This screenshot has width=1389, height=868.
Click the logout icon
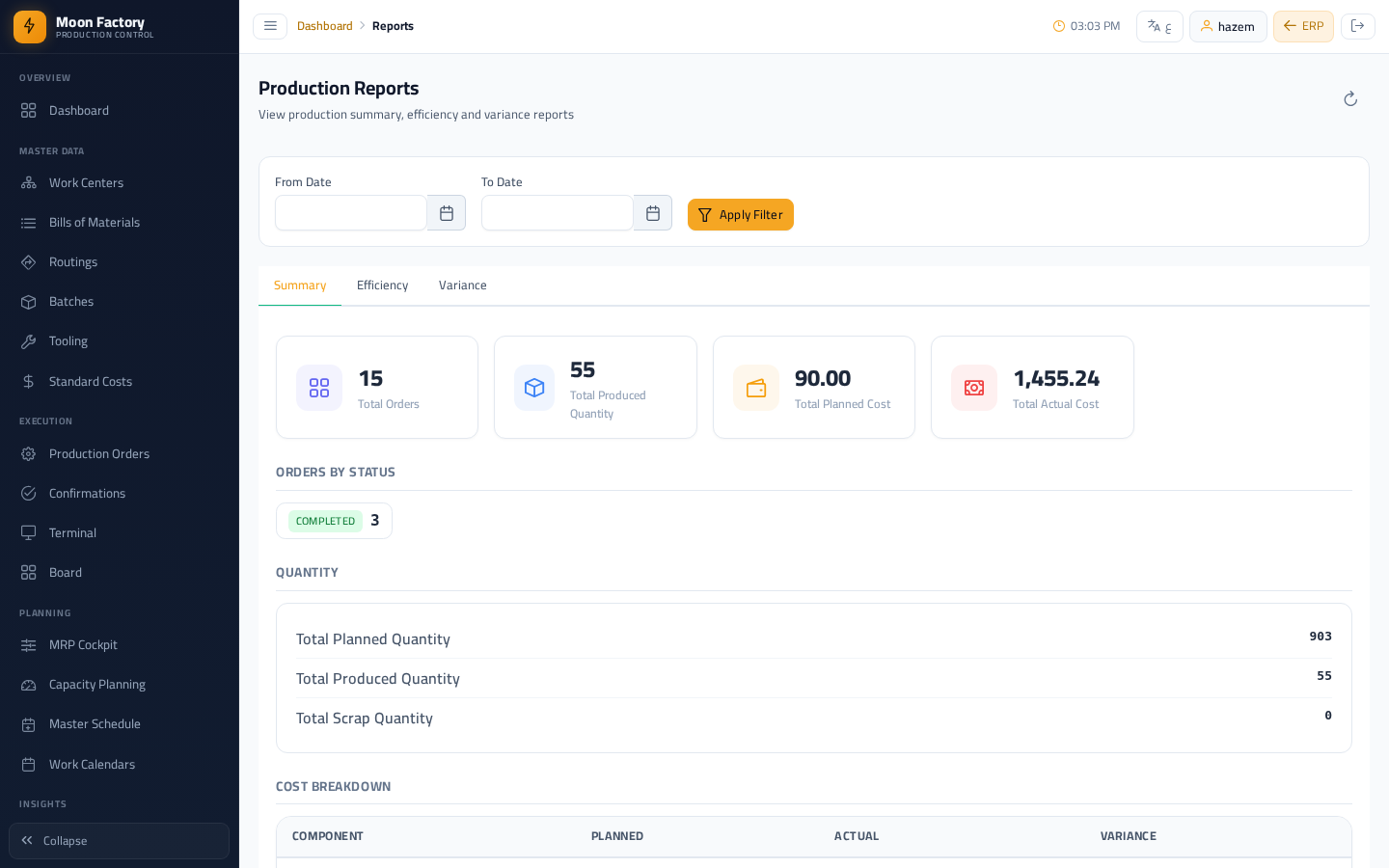pyautogui.click(x=1358, y=26)
